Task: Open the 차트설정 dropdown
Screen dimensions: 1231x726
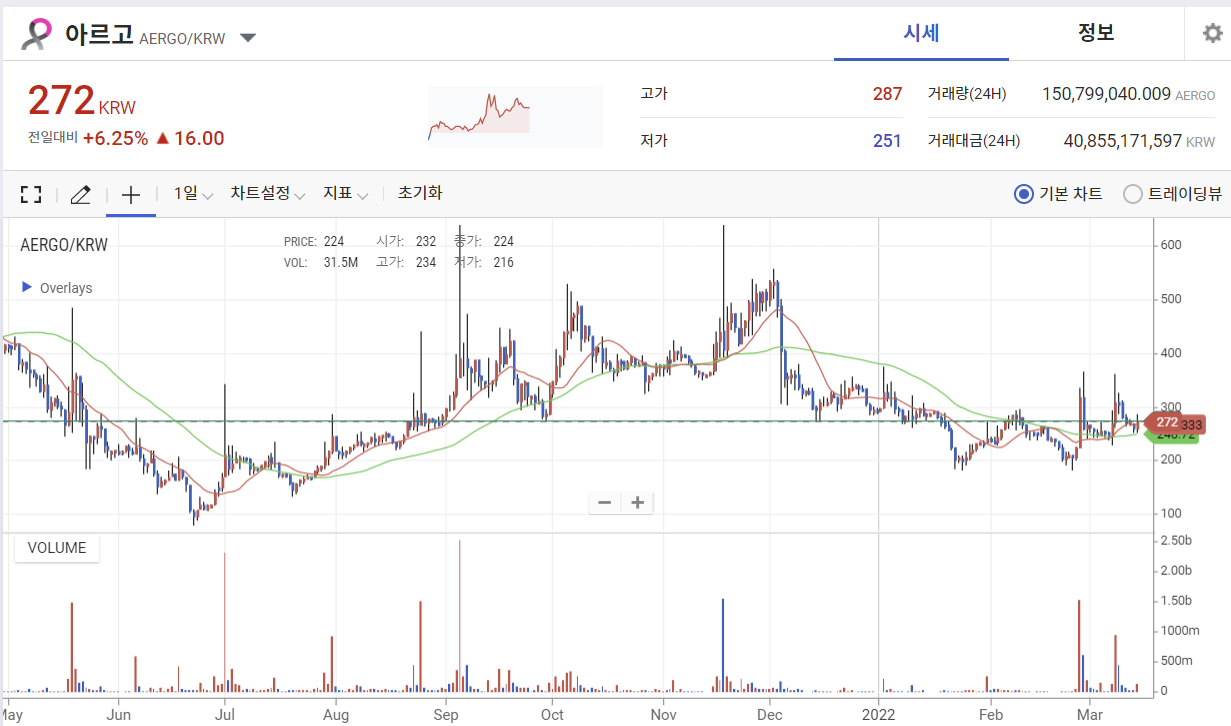Action: click(x=265, y=194)
